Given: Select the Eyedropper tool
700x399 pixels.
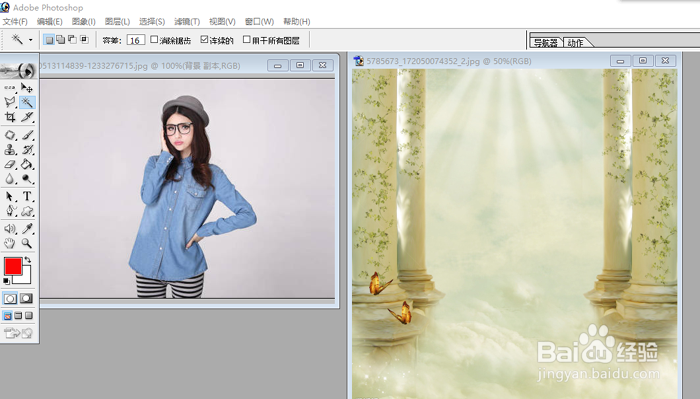Looking at the screenshot, I should [x=27, y=229].
